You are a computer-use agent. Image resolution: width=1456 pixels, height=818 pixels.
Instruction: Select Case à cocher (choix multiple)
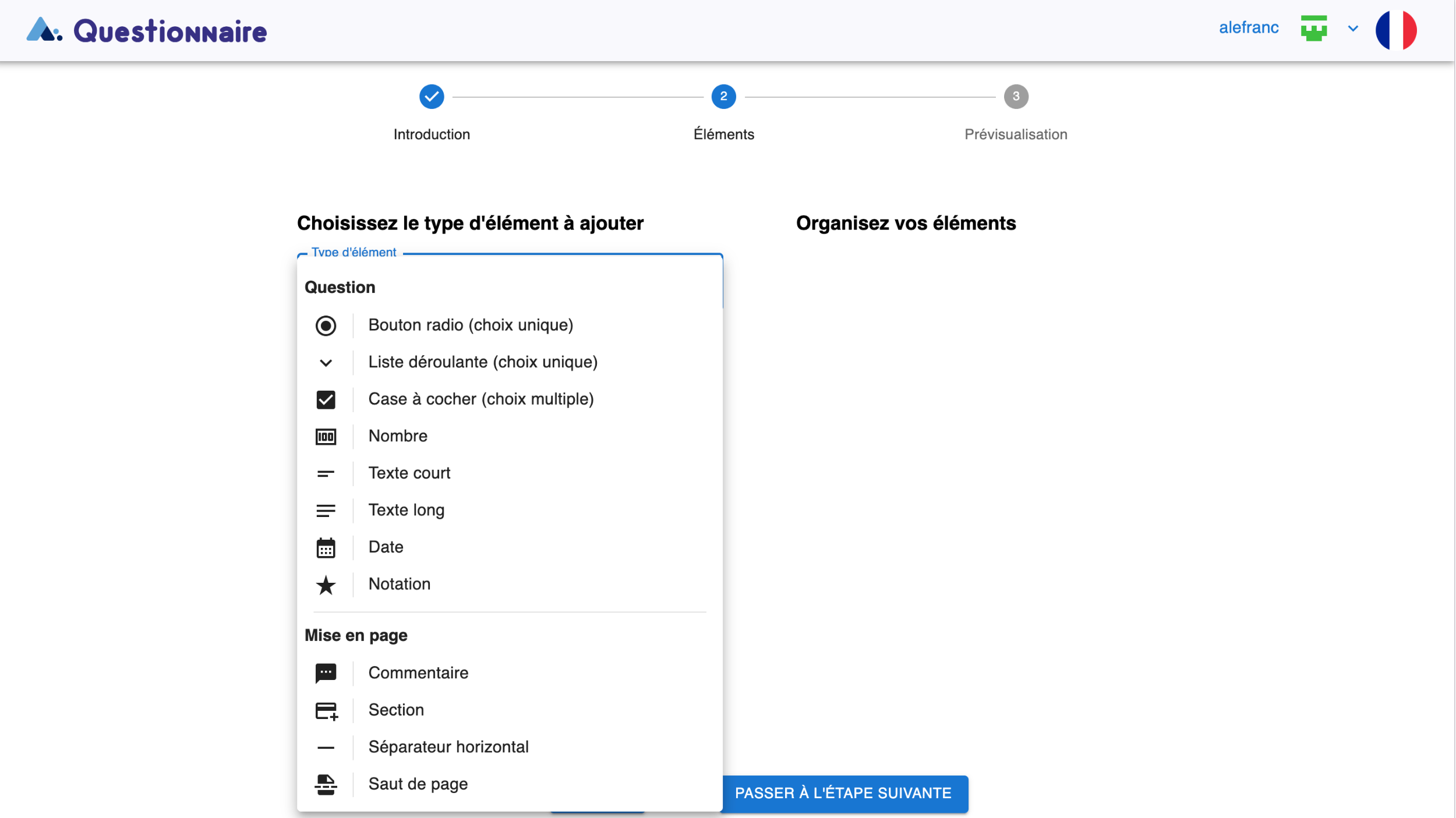tap(480, 399)
